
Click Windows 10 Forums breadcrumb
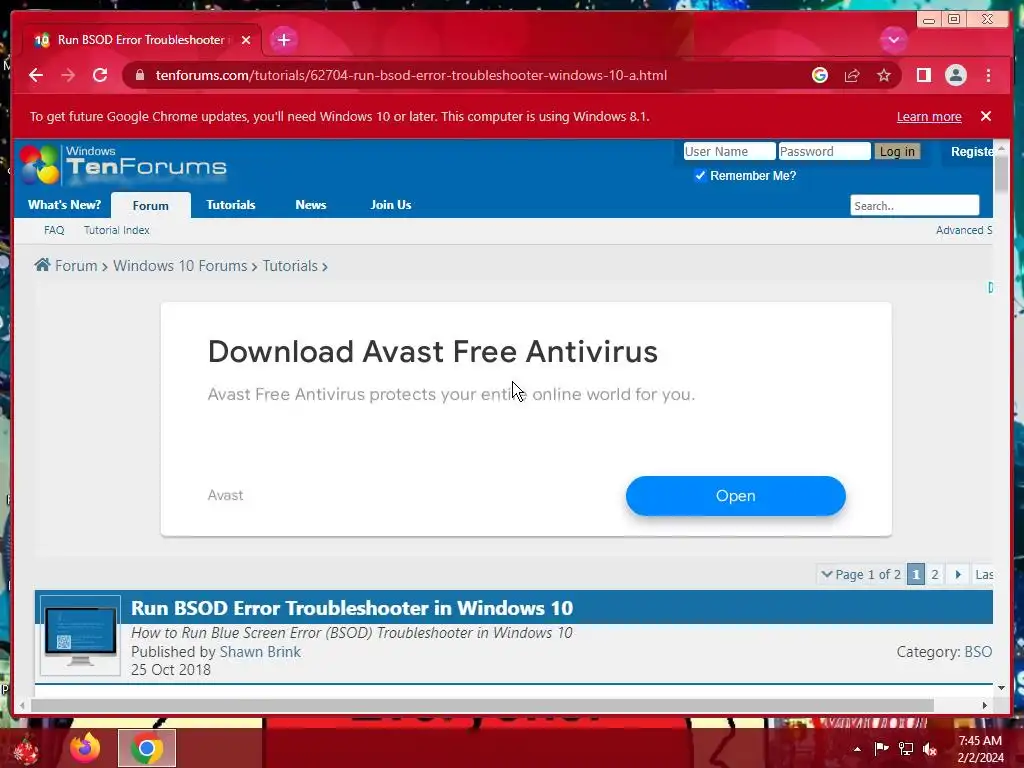(x=180, y=266)
